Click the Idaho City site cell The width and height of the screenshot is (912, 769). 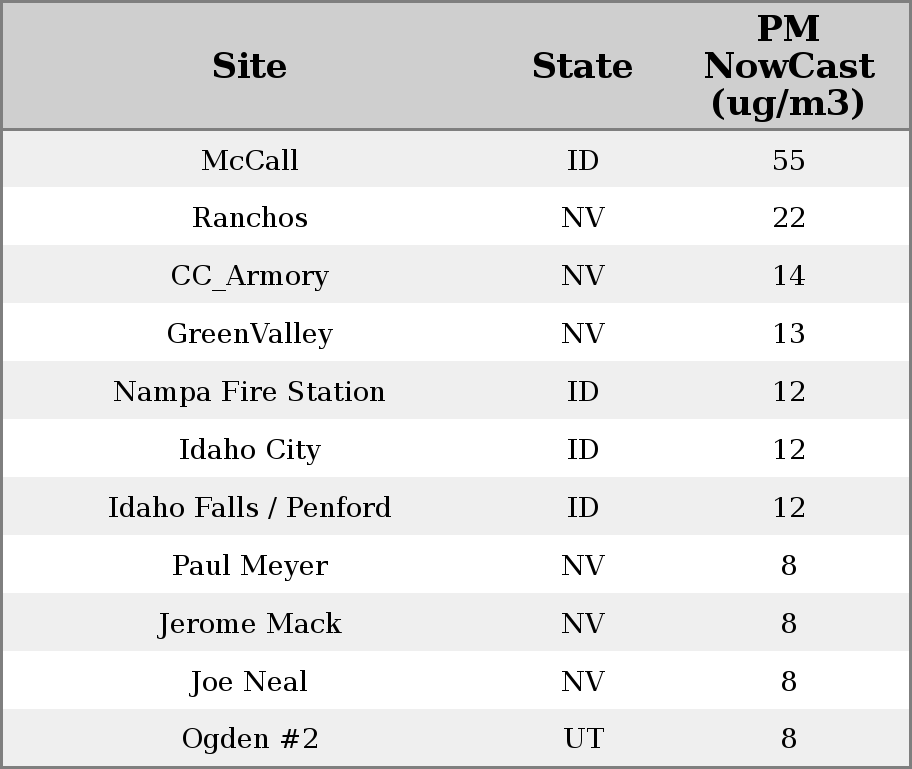coord(249,450)
